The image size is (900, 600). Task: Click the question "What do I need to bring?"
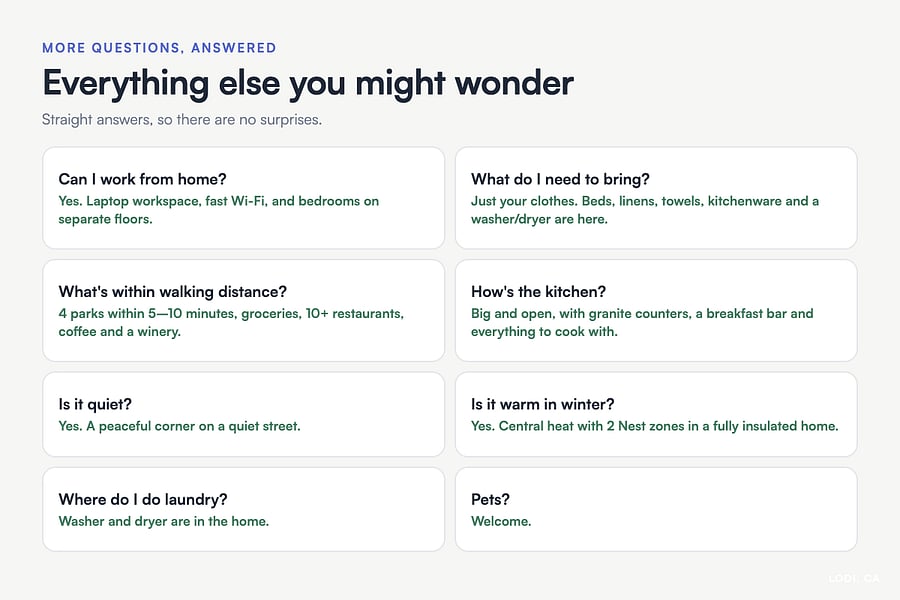click(560, 179)
